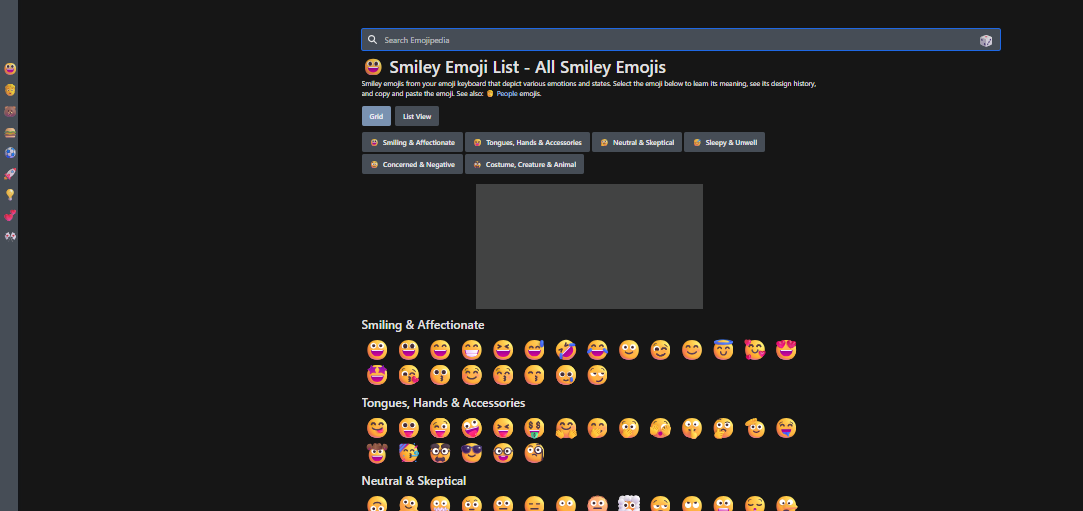
Task: Select the face savoring food emoji
Action: [x=377, y=428]
